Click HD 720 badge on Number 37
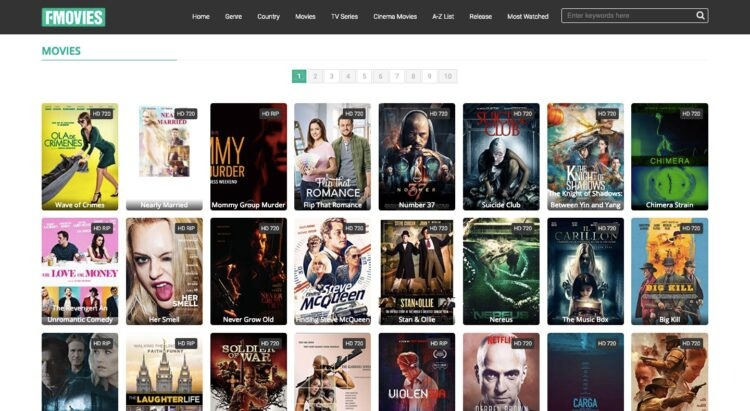The image size is (750, 411). pyautogui.click(x=439, y=113)
